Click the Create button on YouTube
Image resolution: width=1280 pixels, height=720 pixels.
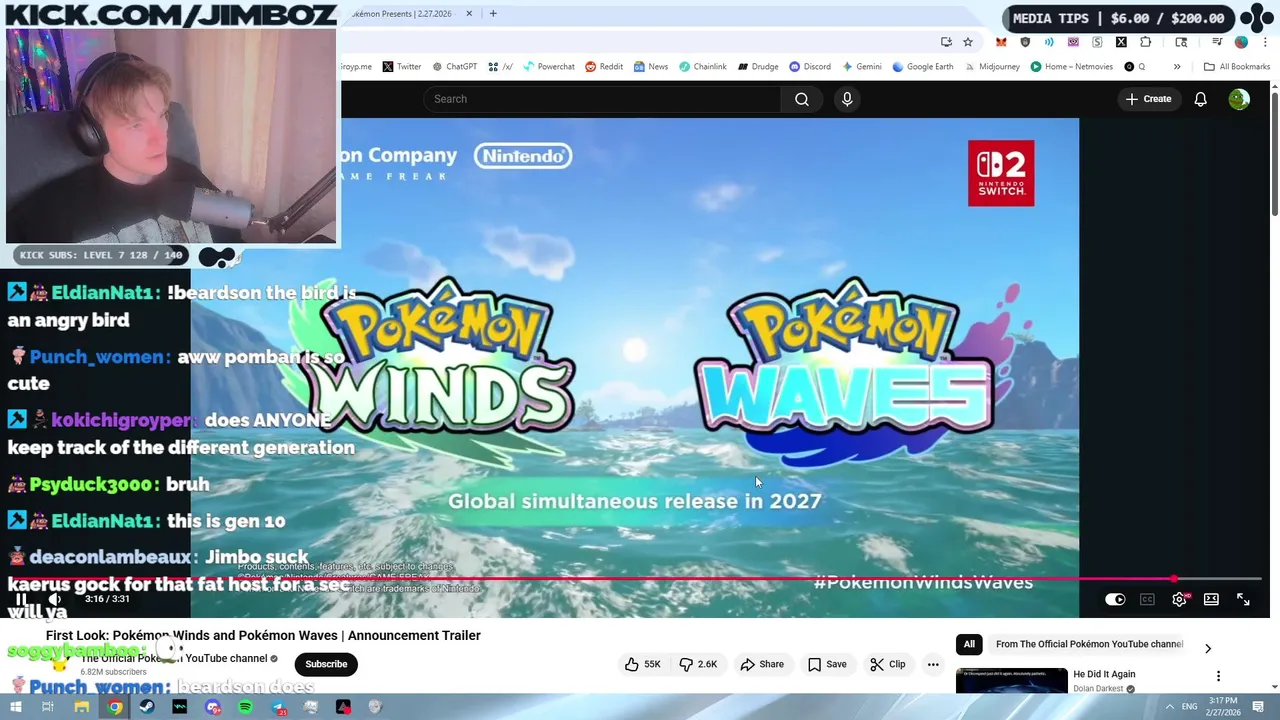pyautogui.click(x=1148, y=99)
